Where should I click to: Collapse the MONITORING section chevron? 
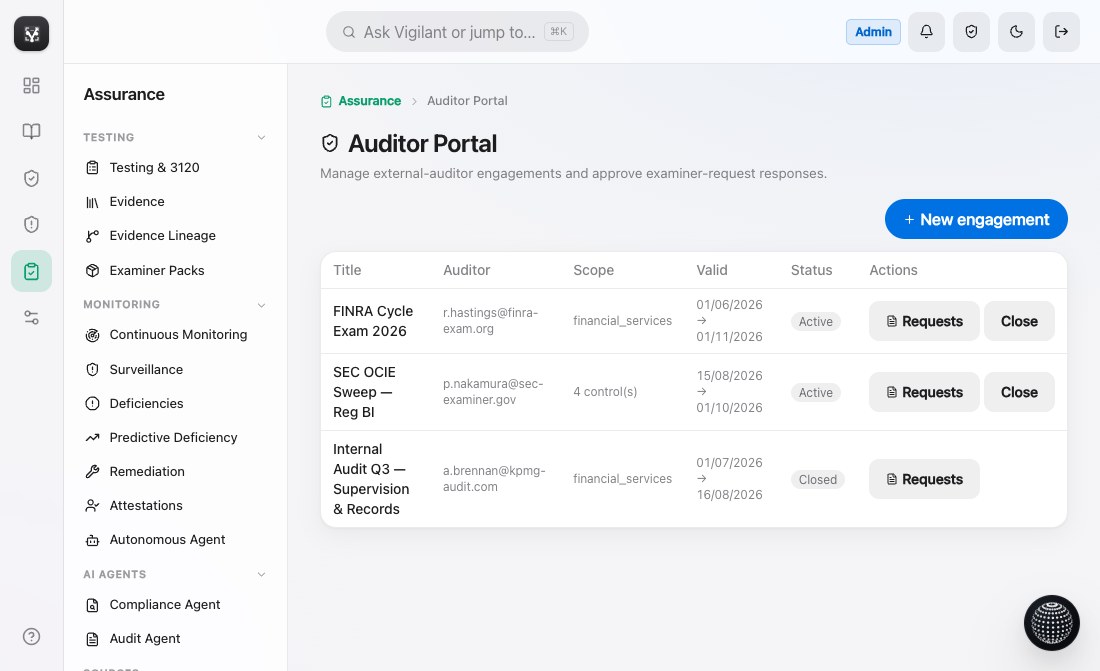(261, 305)
